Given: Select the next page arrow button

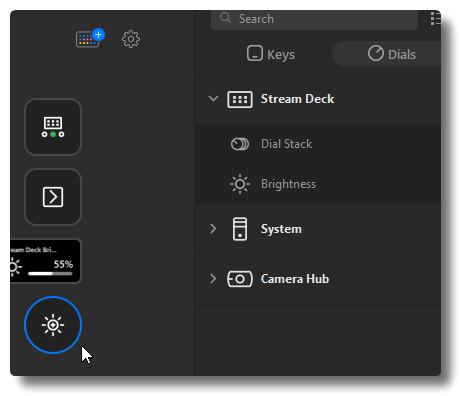Looking at the screenshot, I should pyautogui.click(x=53, y=197).
